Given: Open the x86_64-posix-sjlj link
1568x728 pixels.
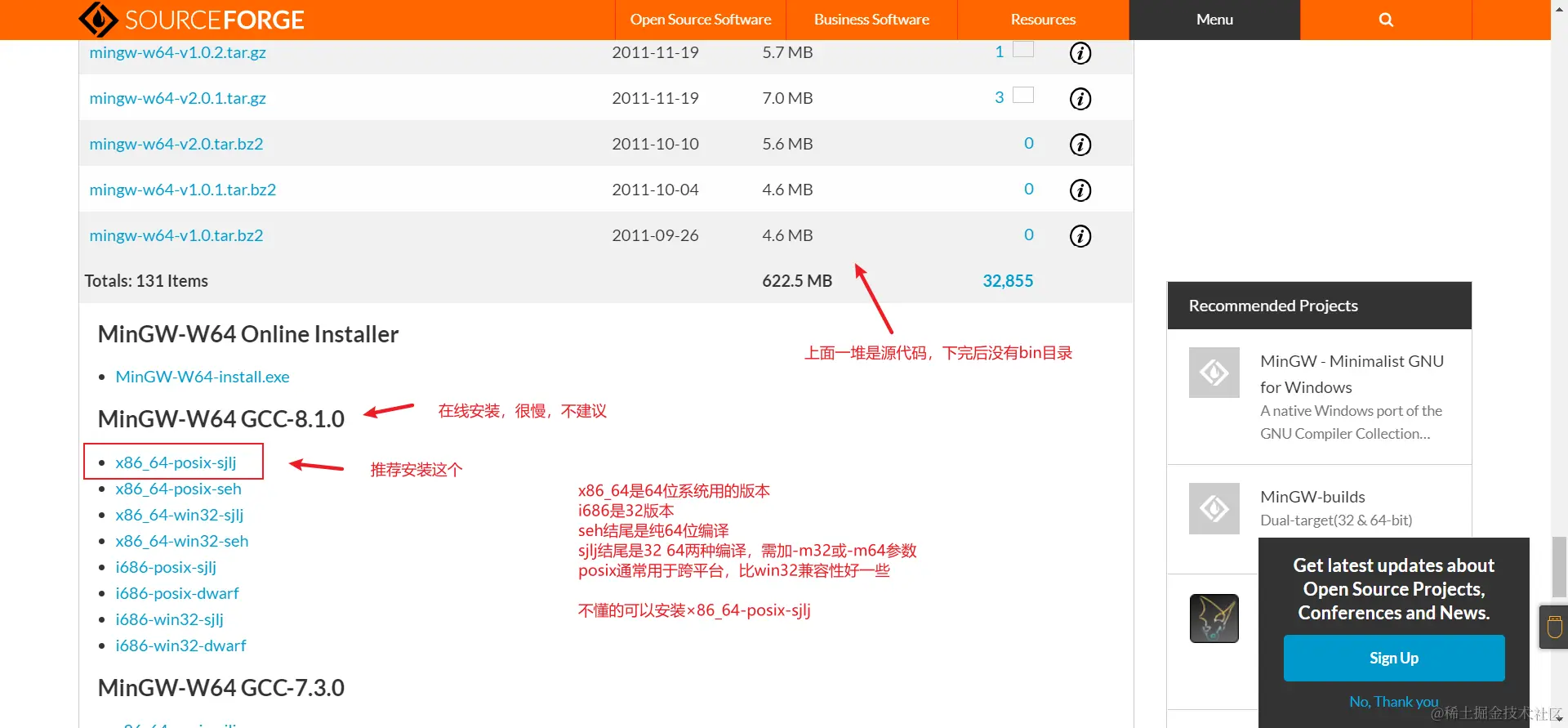Looking at the screenshot, I should coord(176,462).
